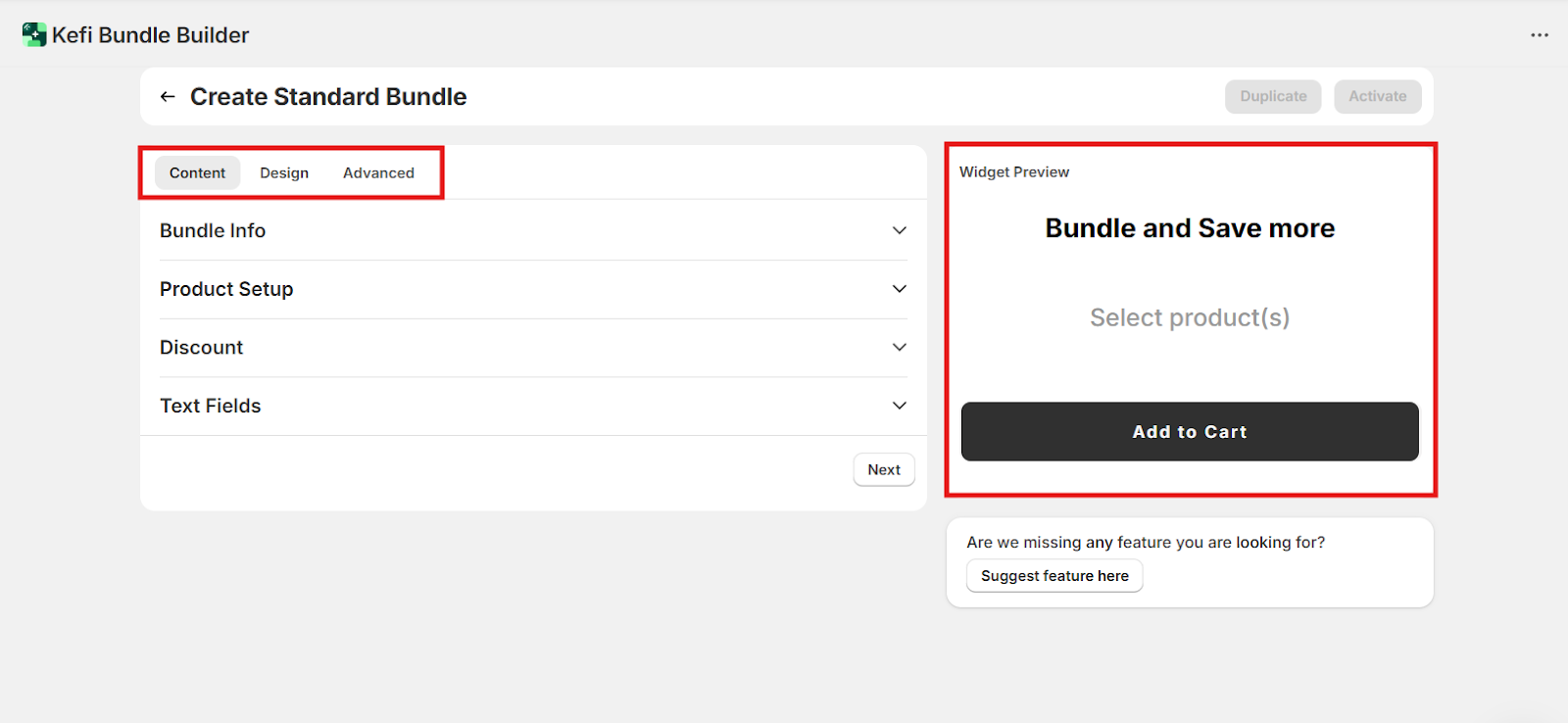
Task: Expand the Product Setup section chevron
Action: click(x=899, y=289)
